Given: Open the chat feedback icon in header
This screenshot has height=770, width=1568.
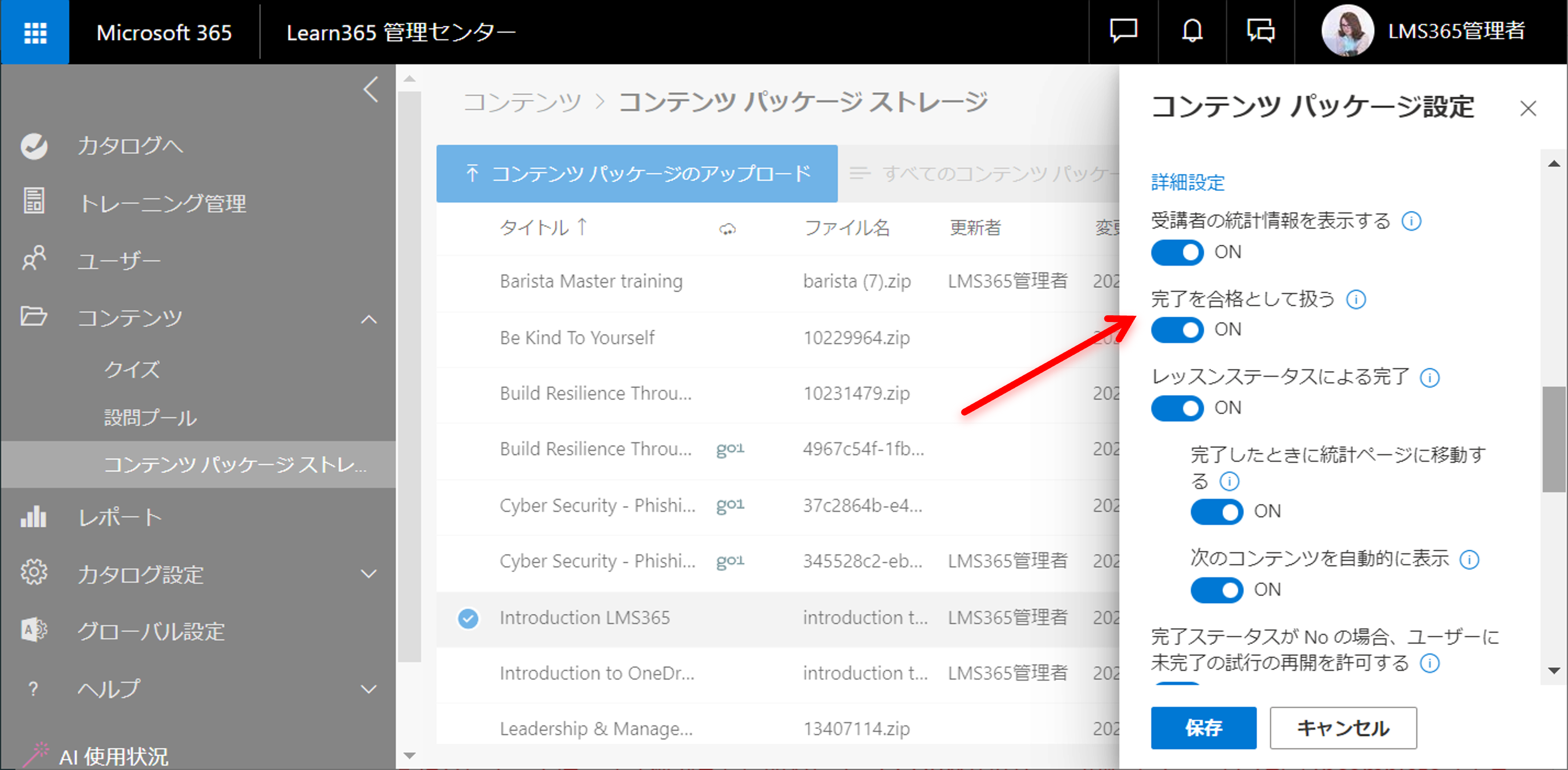Looking at the screenshot, I should [1123, 30].
